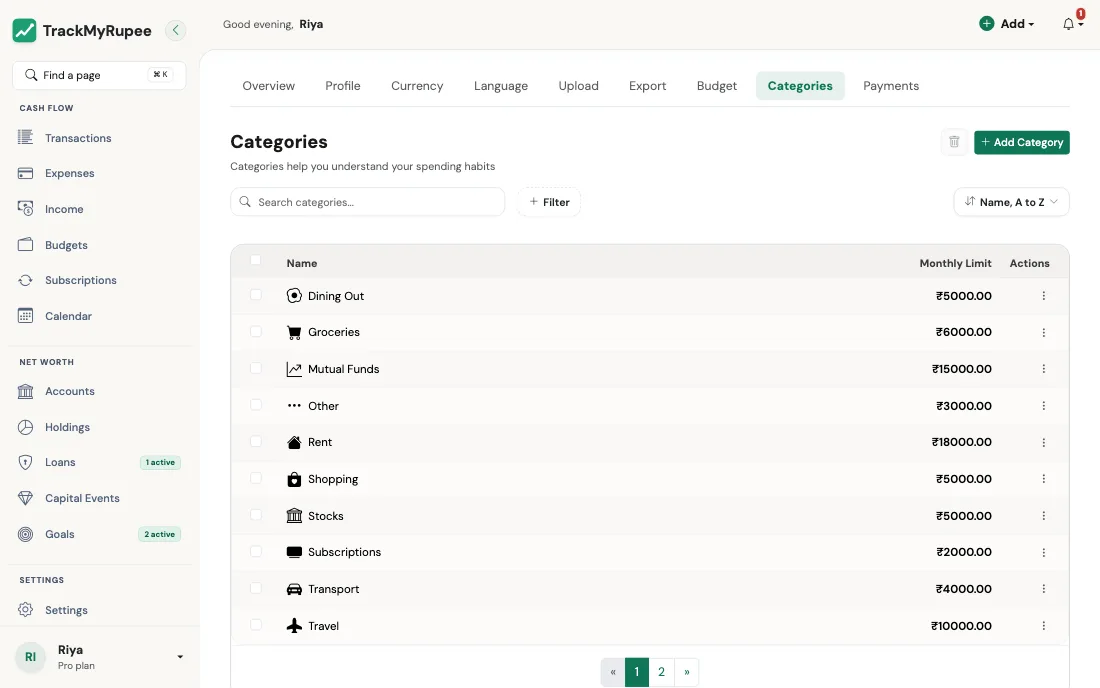The height and width of the screenshot is (688, 1100).
Task: Open the Name, A to Z sort dropdown
Action: coord(1011,202)
